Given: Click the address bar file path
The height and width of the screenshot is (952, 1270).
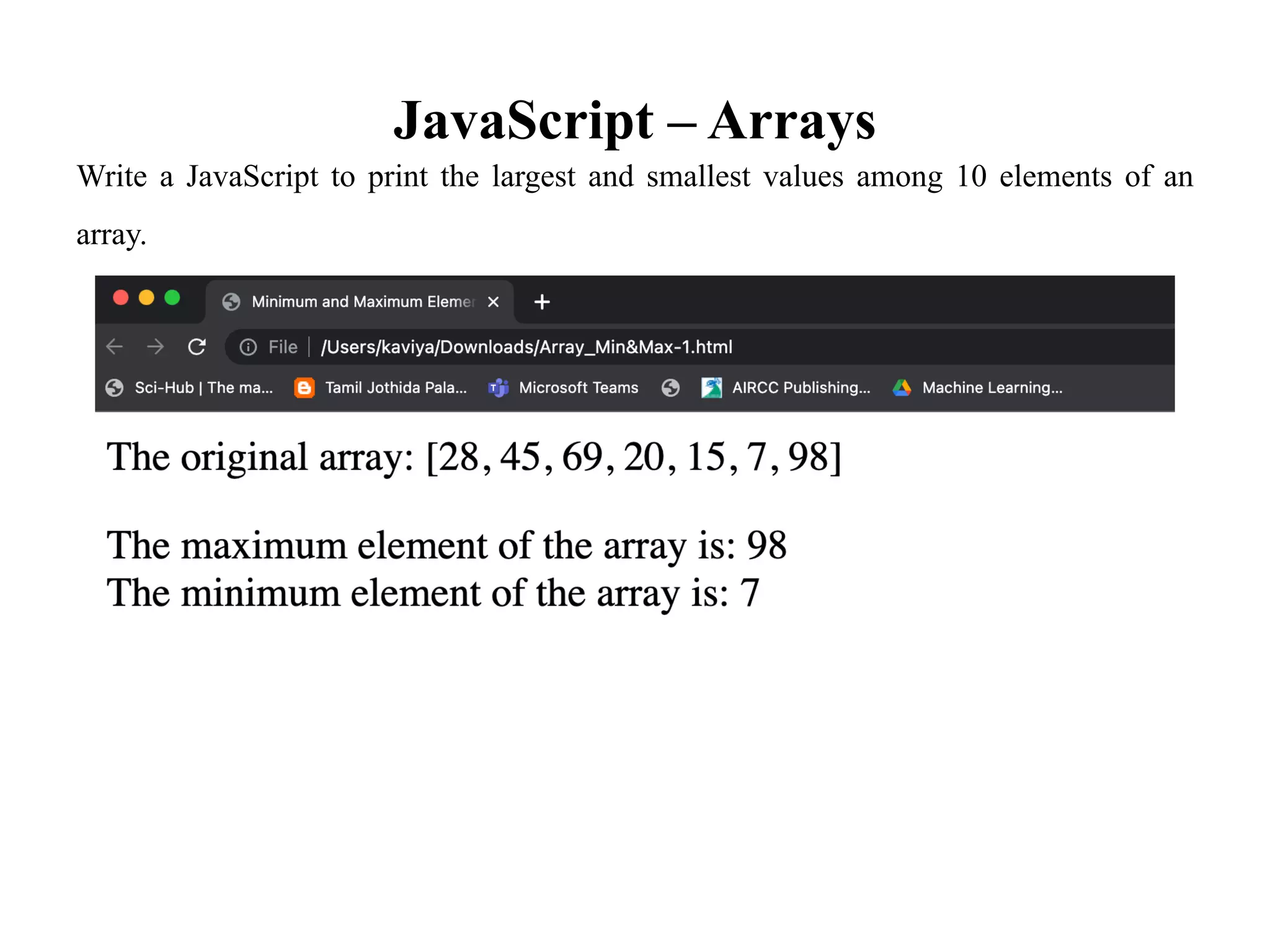Looking at the screenshot, I should click(526, 347).
